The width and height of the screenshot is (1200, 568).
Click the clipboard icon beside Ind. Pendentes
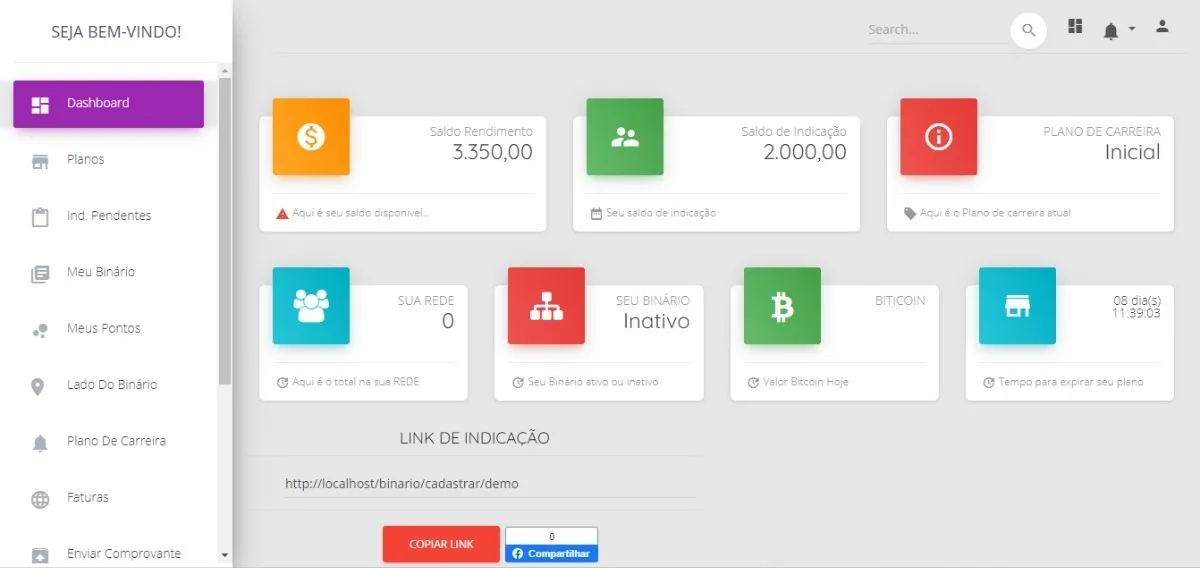tap(40, 217)
